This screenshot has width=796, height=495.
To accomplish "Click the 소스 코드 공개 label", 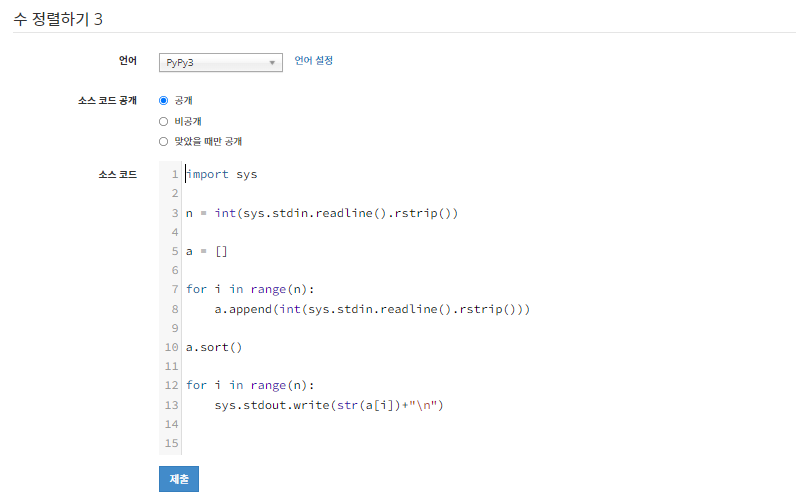I will [107, 101].
